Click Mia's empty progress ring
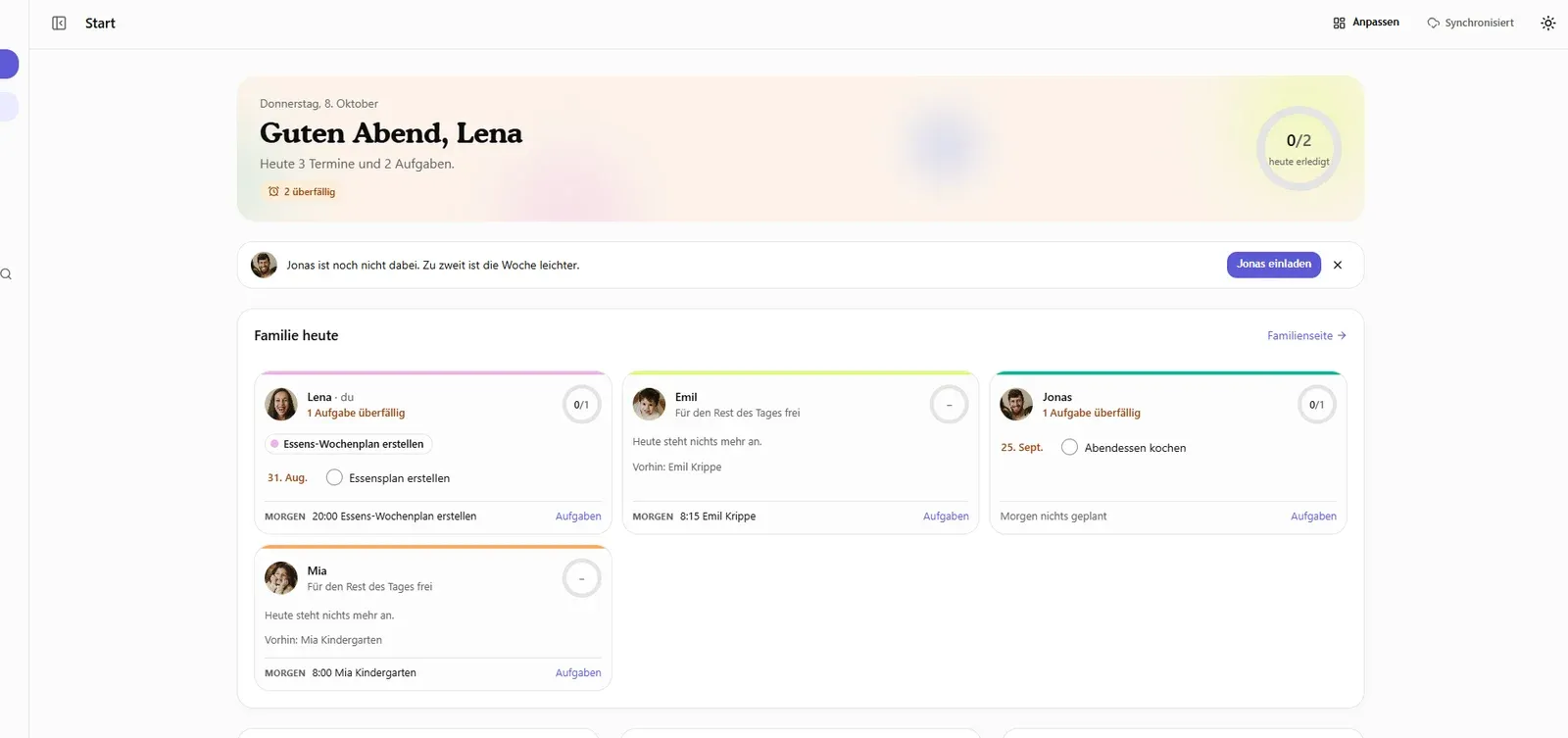The height and width of the screenshot is (738, 1568). coord(581,579)
